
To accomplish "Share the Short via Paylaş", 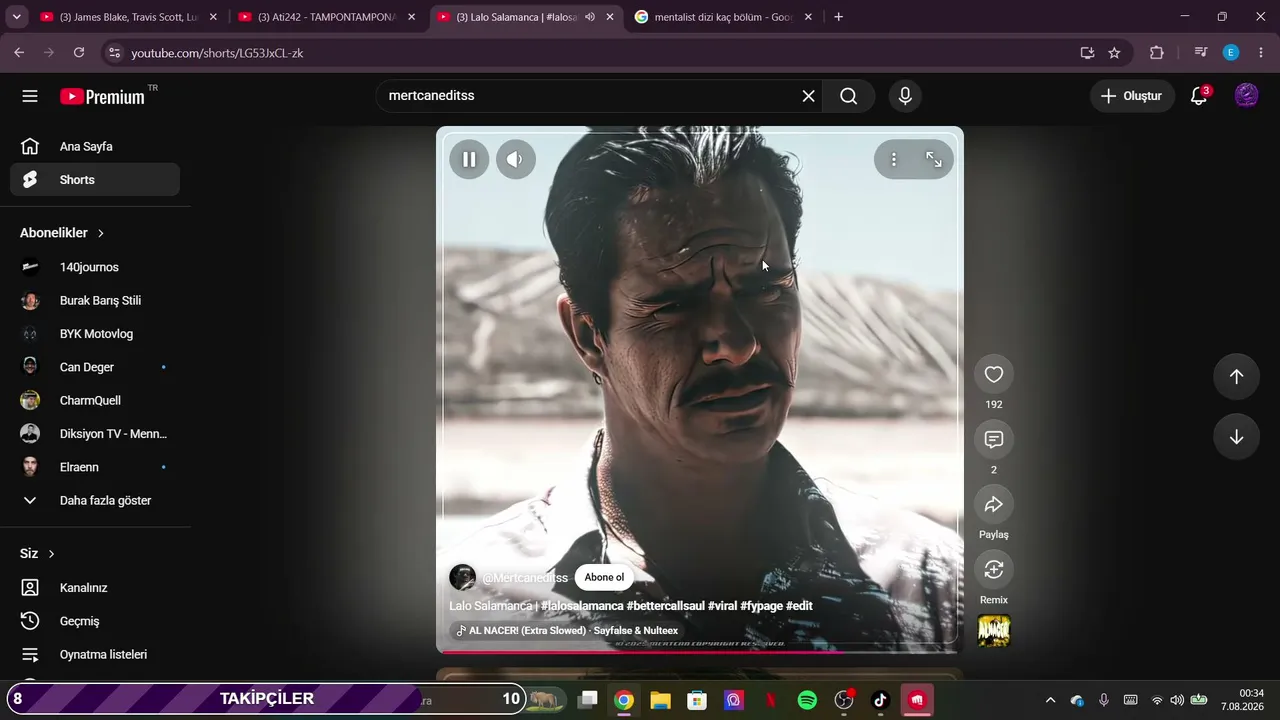I will pyautogui.click(x=994, y=504).
